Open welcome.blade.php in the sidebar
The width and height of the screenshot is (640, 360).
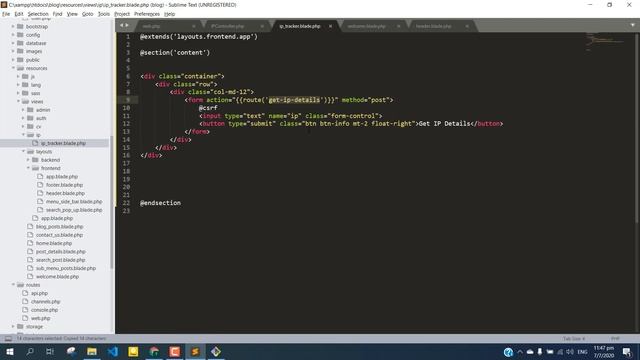(x=57, y=277)
